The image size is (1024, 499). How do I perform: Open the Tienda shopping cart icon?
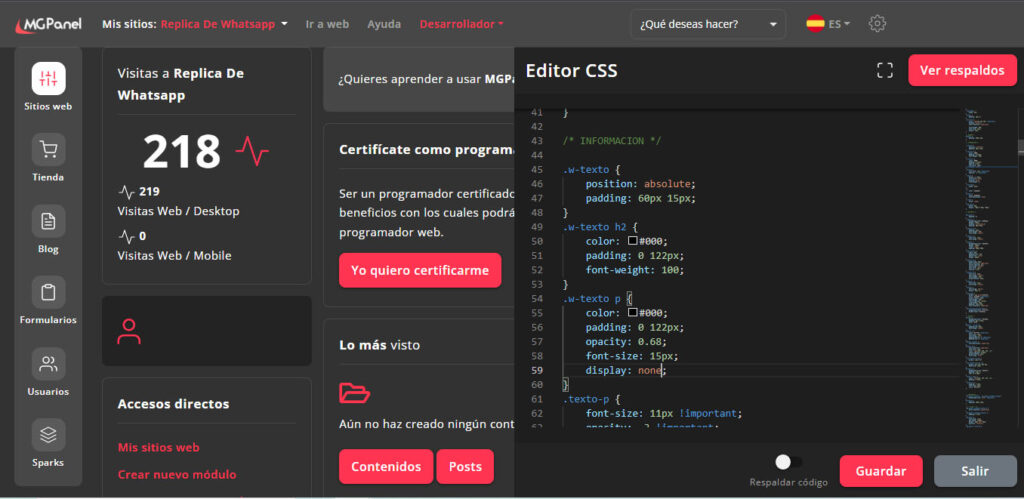(x=48, y=150)
